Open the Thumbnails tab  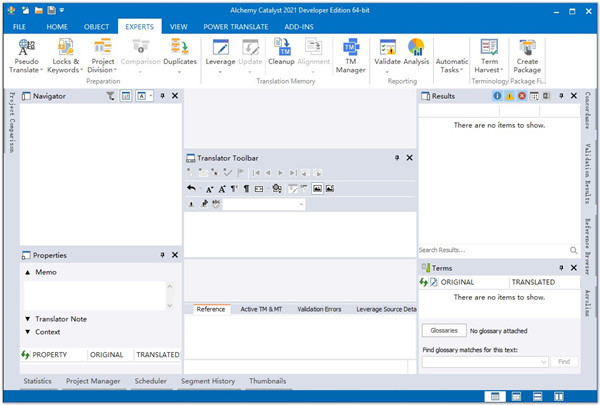click(267, 381)
